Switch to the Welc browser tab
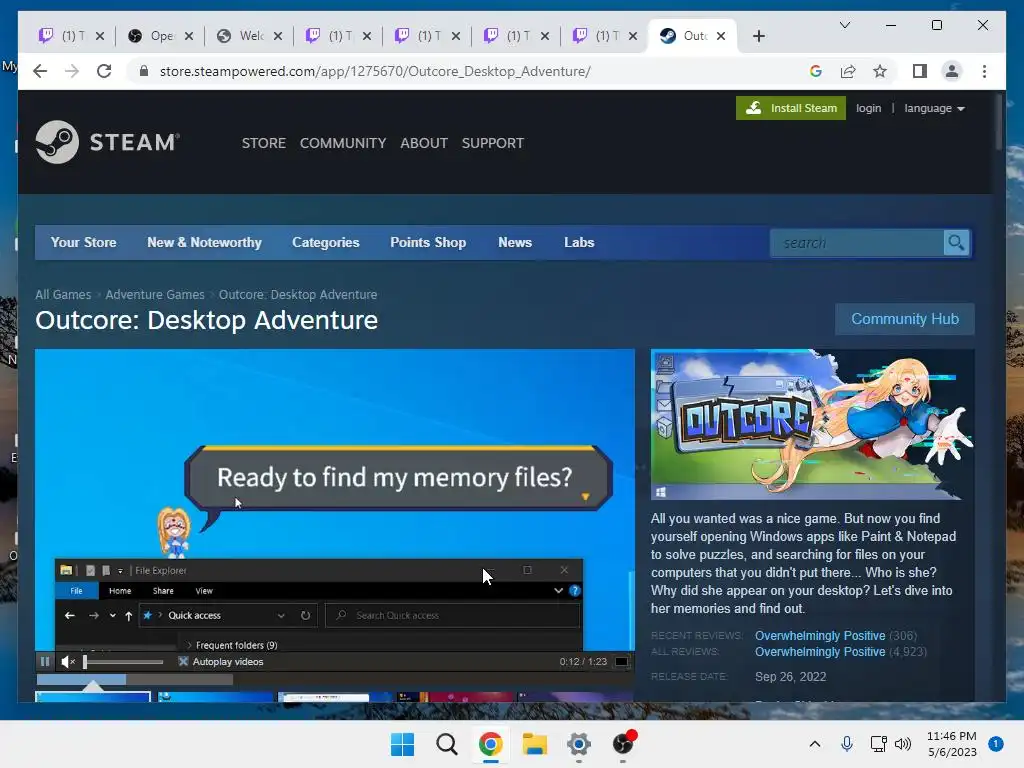 [x=250, y=36]
